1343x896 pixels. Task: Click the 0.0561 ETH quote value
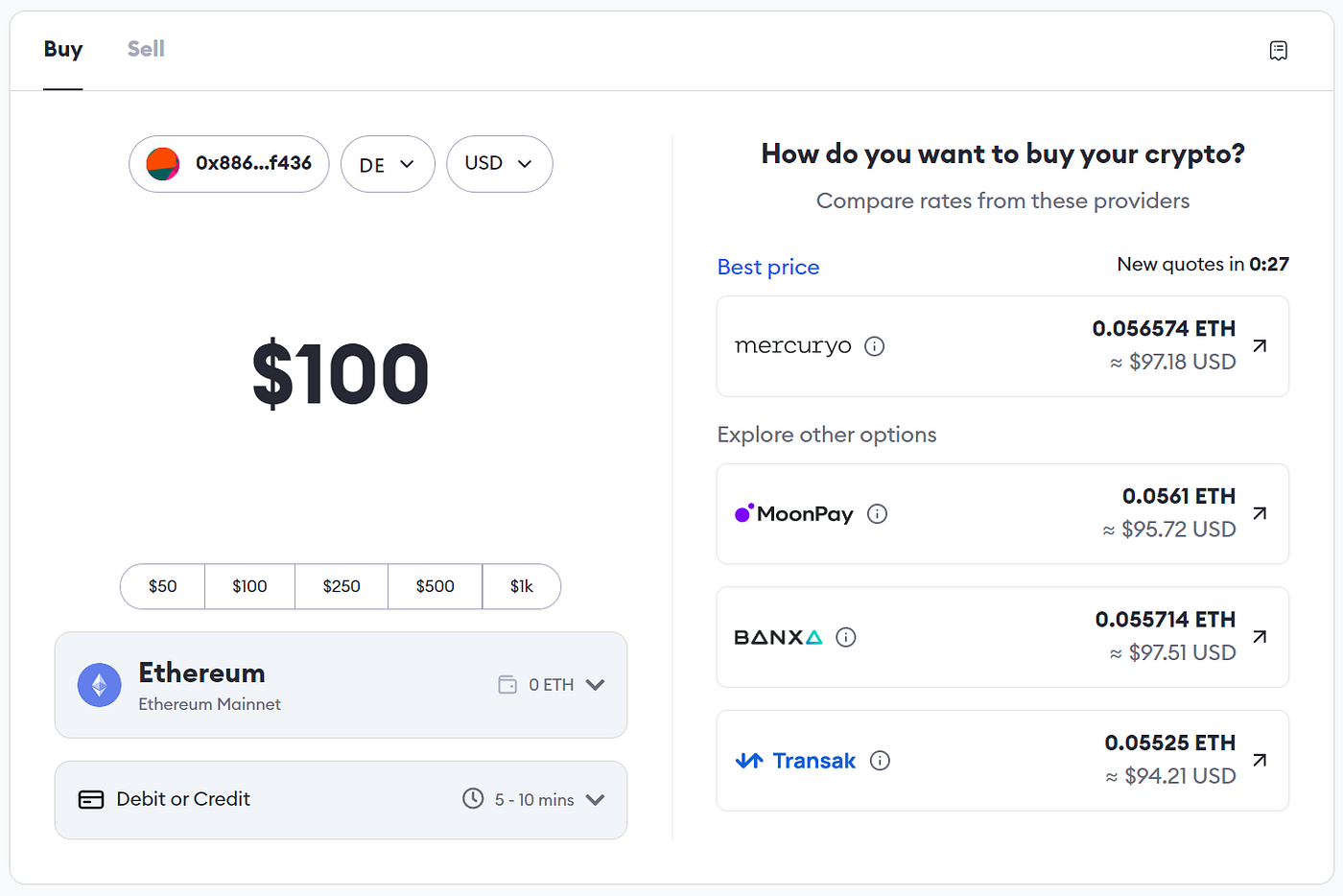click(1179, 497)
